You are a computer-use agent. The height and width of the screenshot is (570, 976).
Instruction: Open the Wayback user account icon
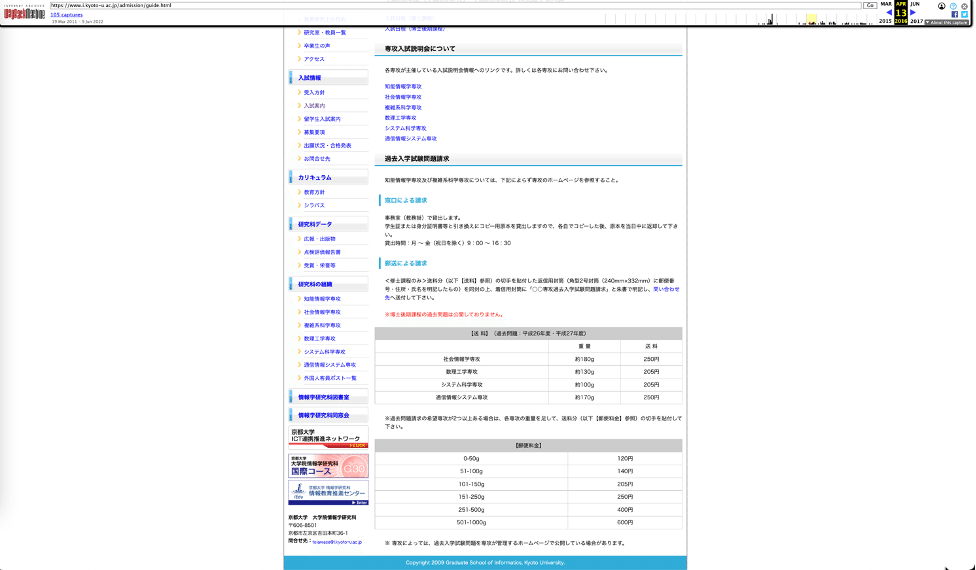942,6
